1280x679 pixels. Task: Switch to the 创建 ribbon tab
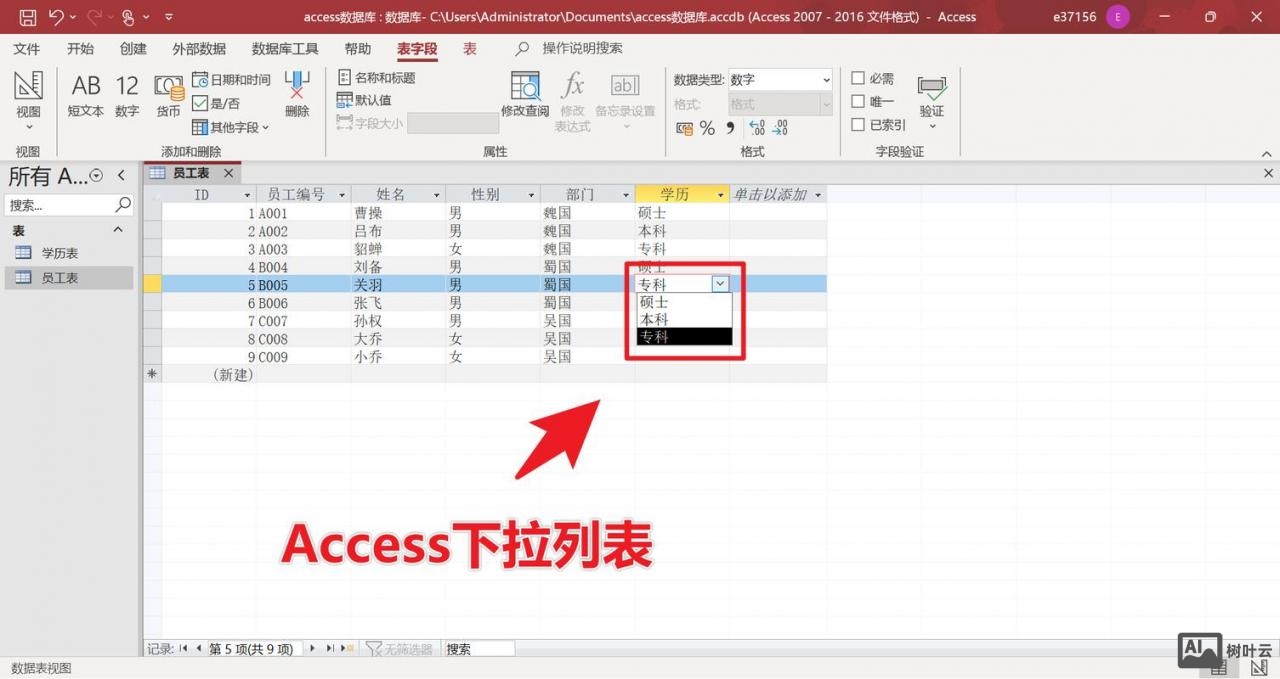click(133, 48)
